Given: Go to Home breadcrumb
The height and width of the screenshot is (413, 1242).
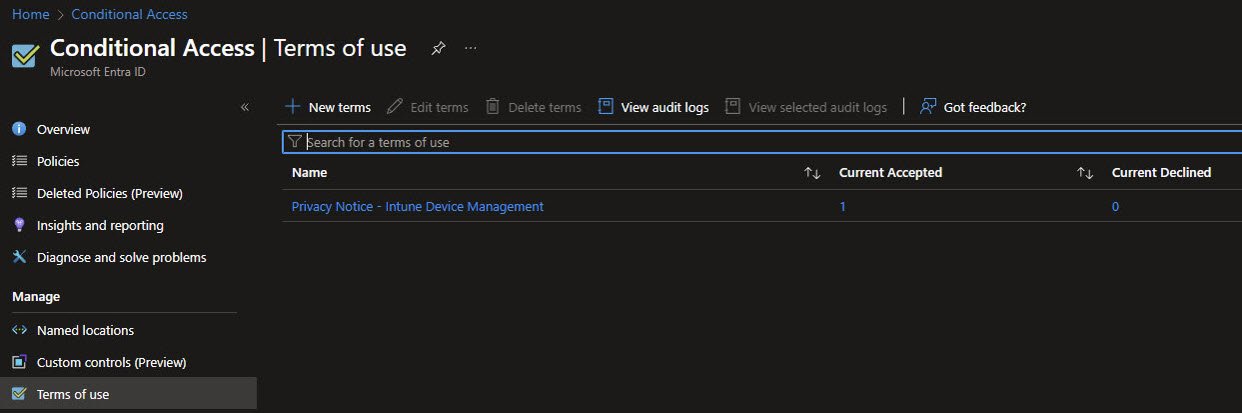Looking at the screenshot, I should pos(30,14).
